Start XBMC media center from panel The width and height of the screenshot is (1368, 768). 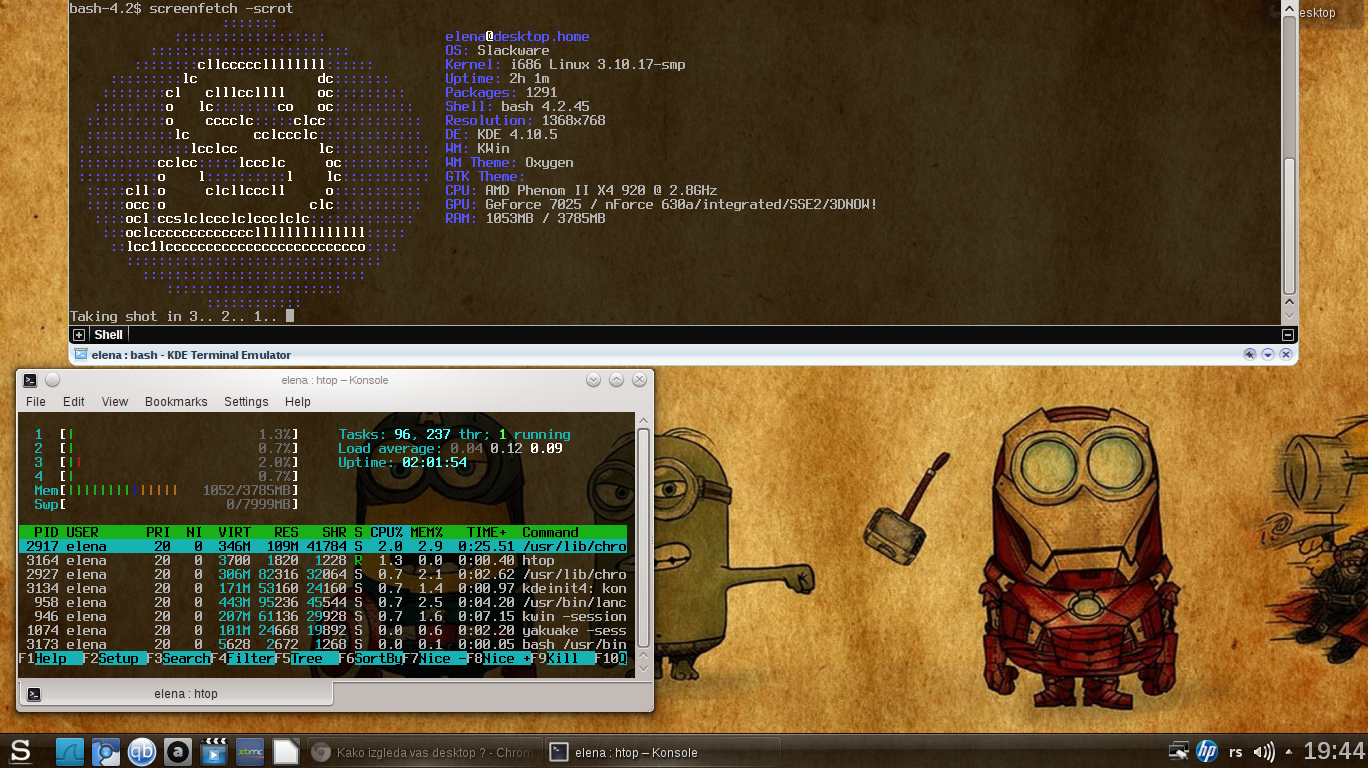pos(250,751)
